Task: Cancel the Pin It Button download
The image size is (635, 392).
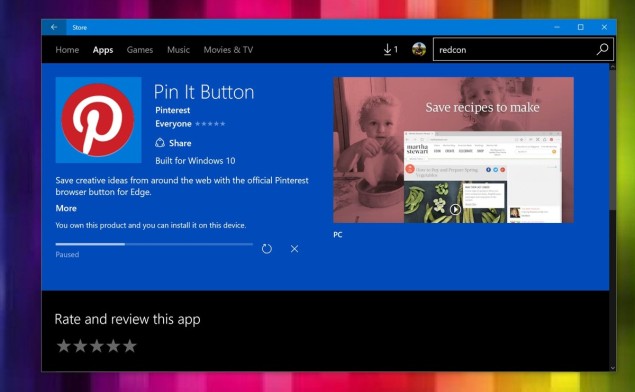Action: (x=294, y=249)
